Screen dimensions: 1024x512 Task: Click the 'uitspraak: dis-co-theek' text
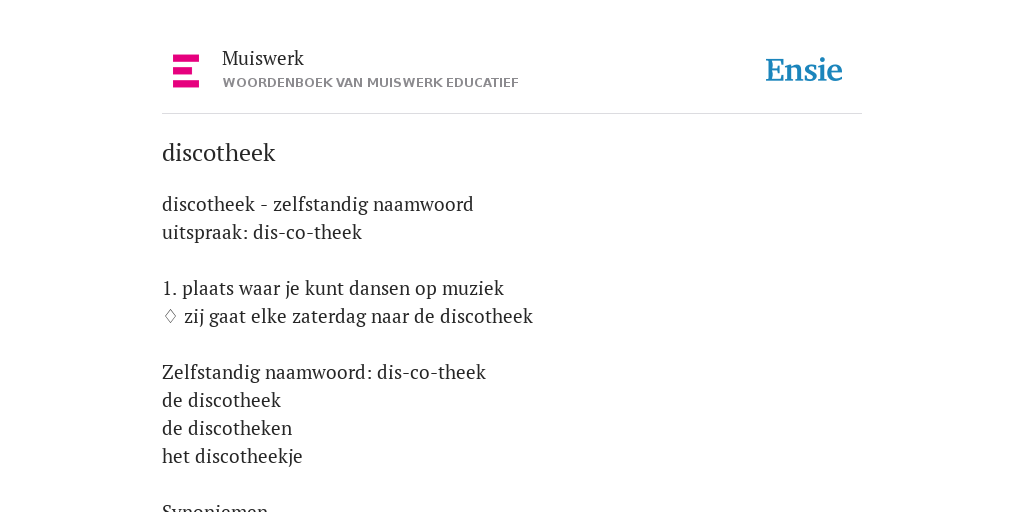(262, 232)
